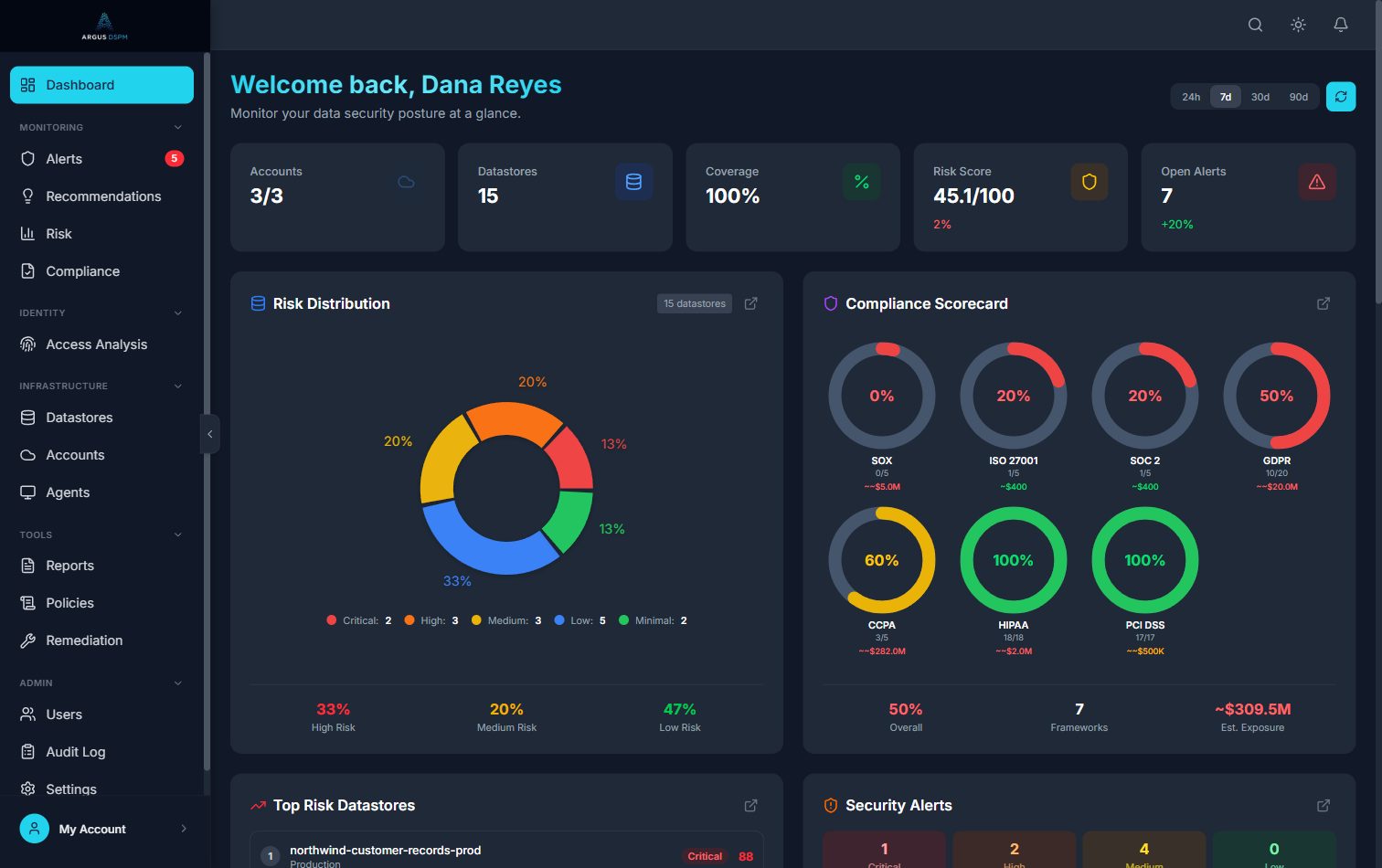The height and width of the screenshot is (868, 1382).
Task: Select the 90d time range
Action: pos(1299,97)
